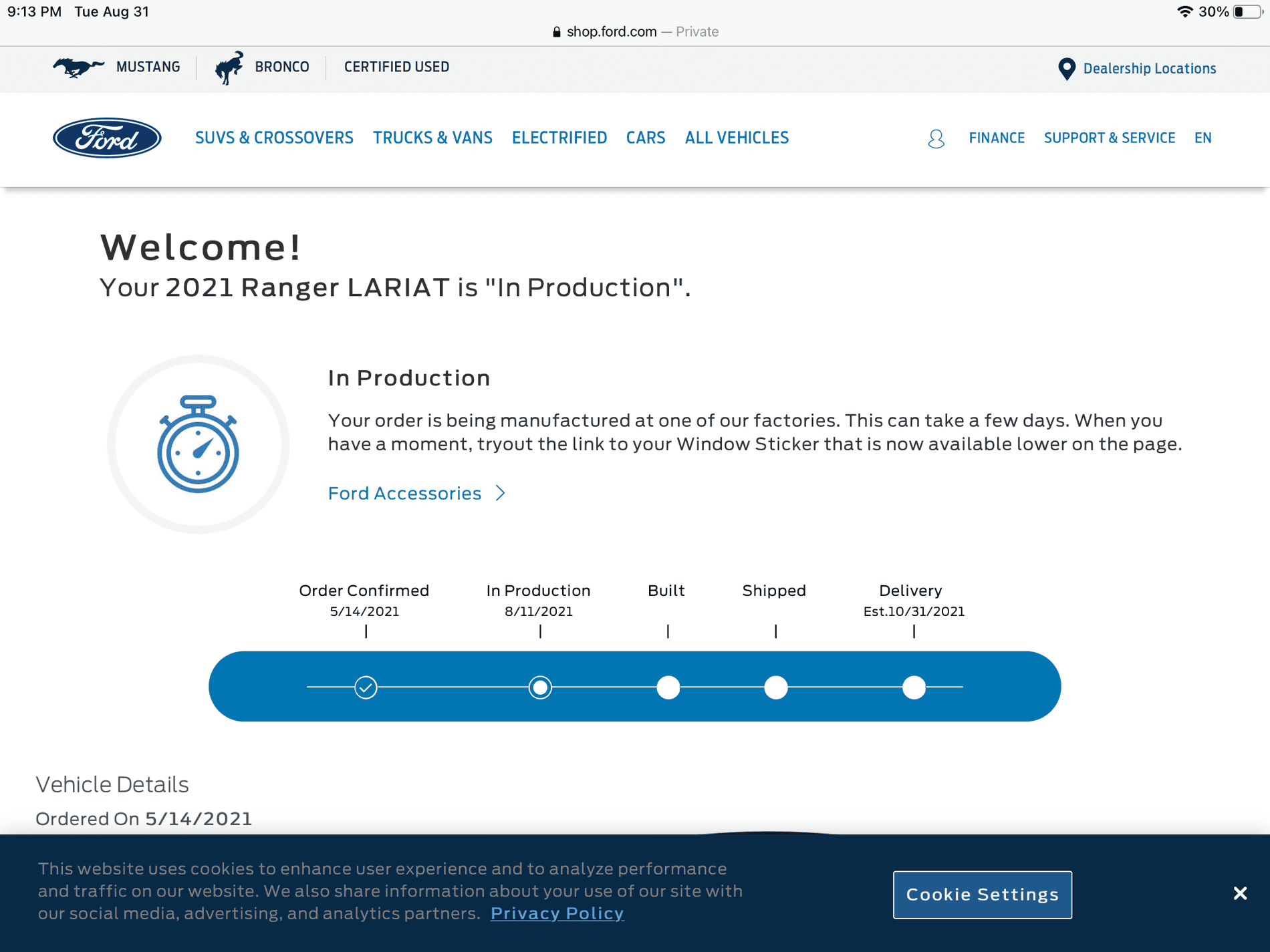Click the 'Shipped' stage label

(774, 591)
